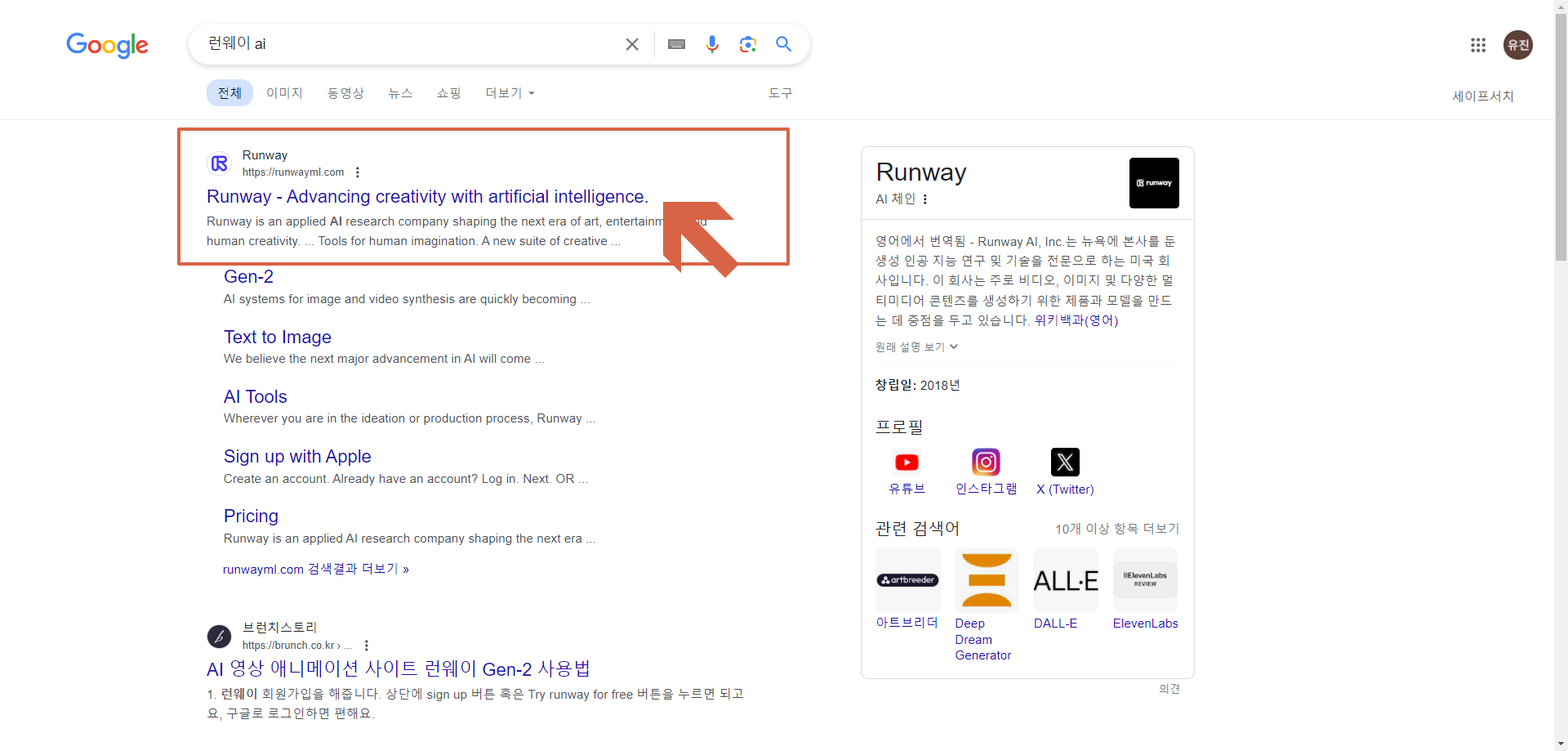The width and height of the screenshot is (1568, 751).
Task: Select the 전체 search tab
Action: pos(229,93)
